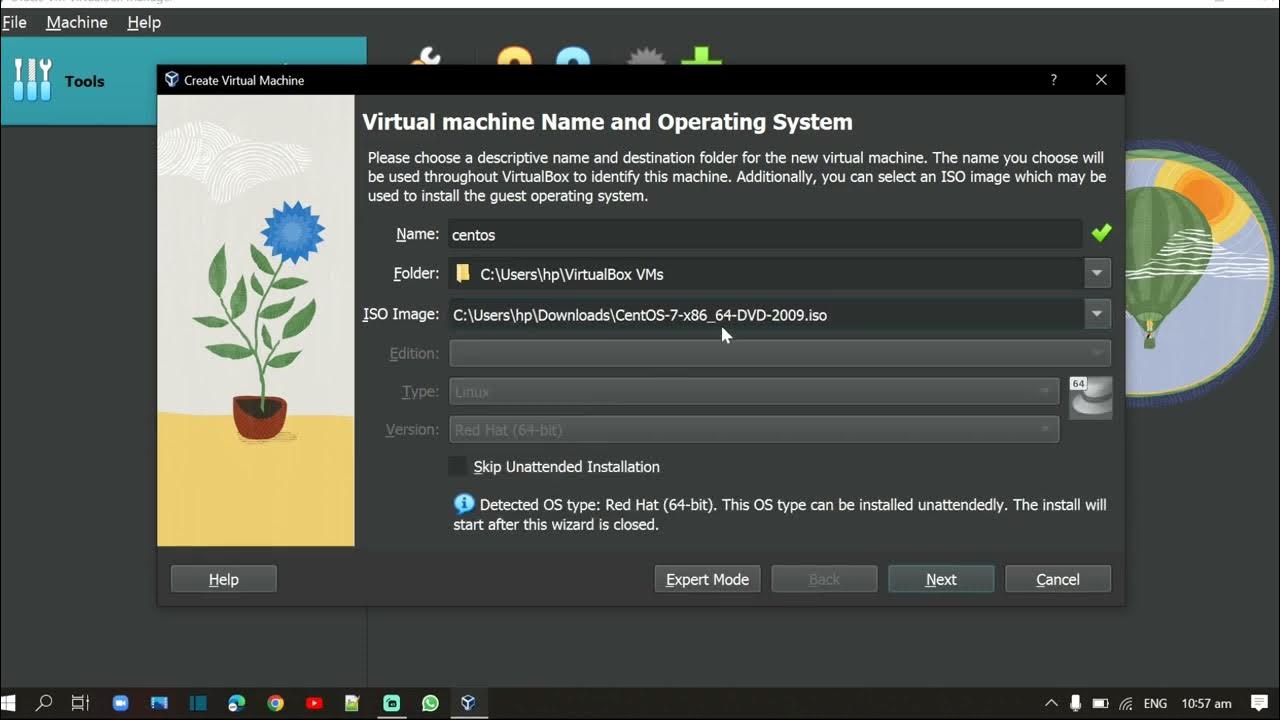
Task: Click the green checkmark beside the Name field
Action: pos(1101,233)
